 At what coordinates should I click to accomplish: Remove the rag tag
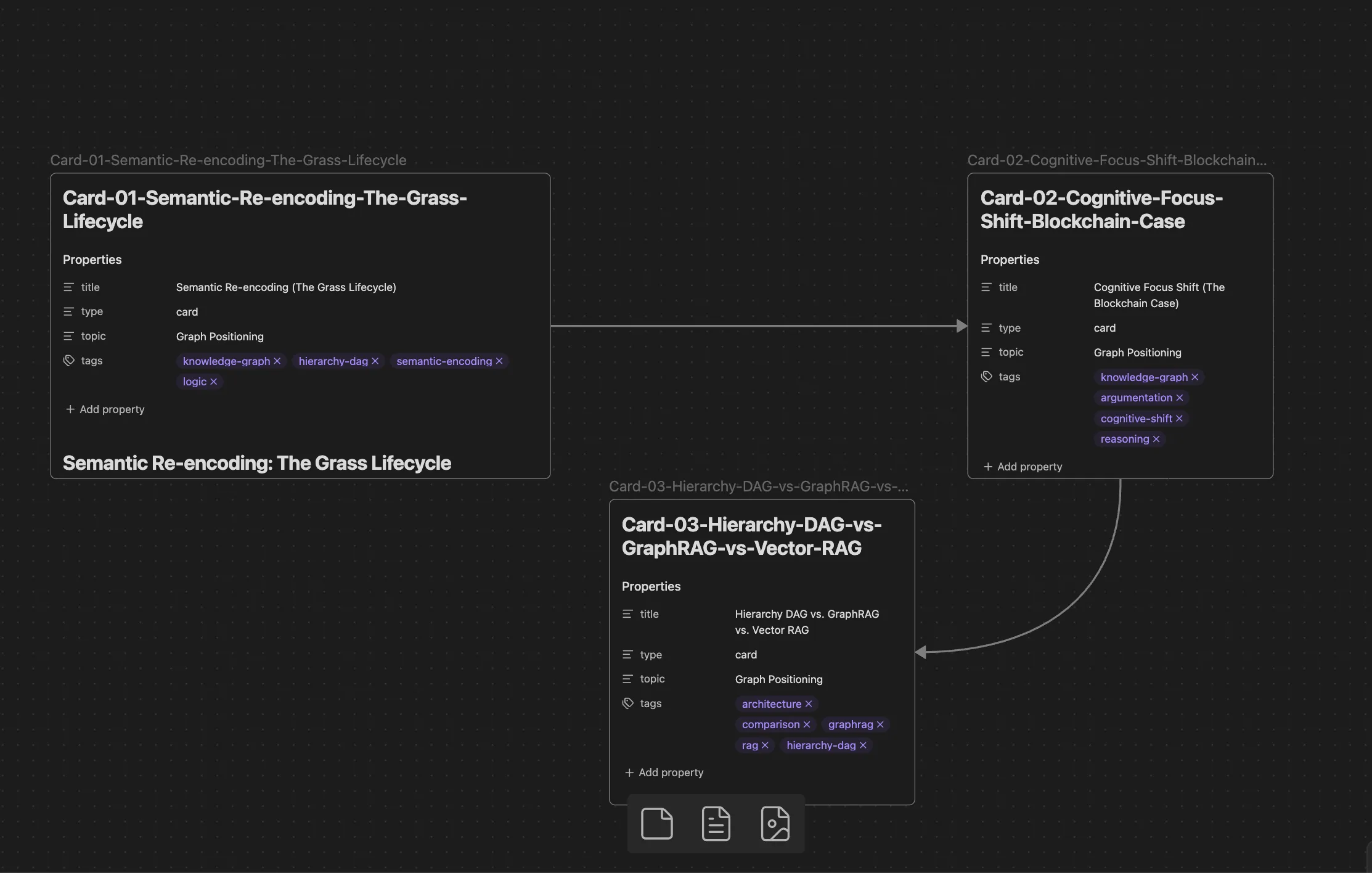[x=765, y=745]
